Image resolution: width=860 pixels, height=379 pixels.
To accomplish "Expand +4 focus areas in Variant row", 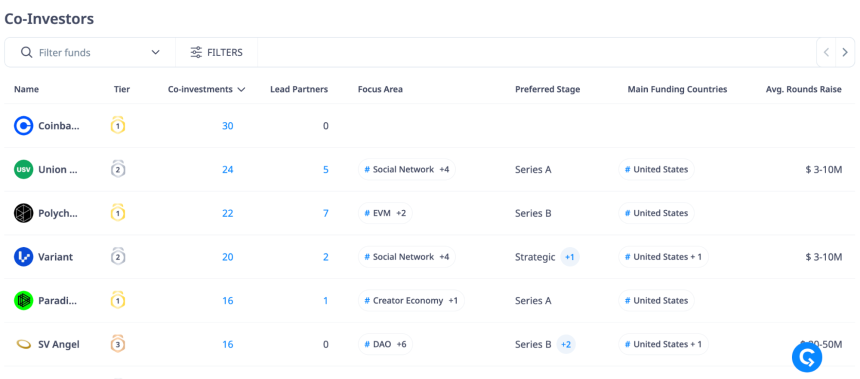I will pos(444,257).
